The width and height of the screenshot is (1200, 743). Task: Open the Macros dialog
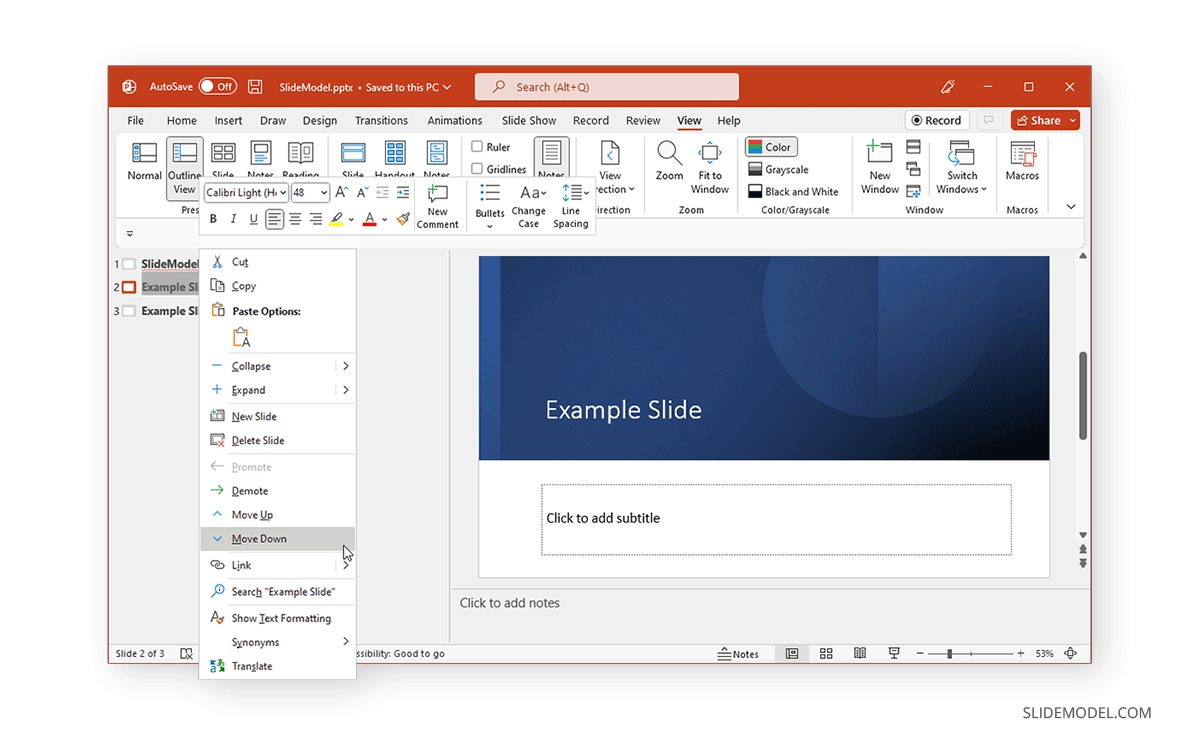point(1022,161)
